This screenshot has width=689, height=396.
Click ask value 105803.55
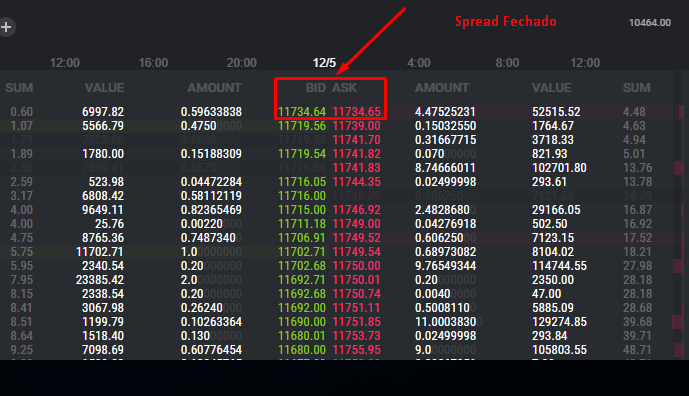[559, 350]
